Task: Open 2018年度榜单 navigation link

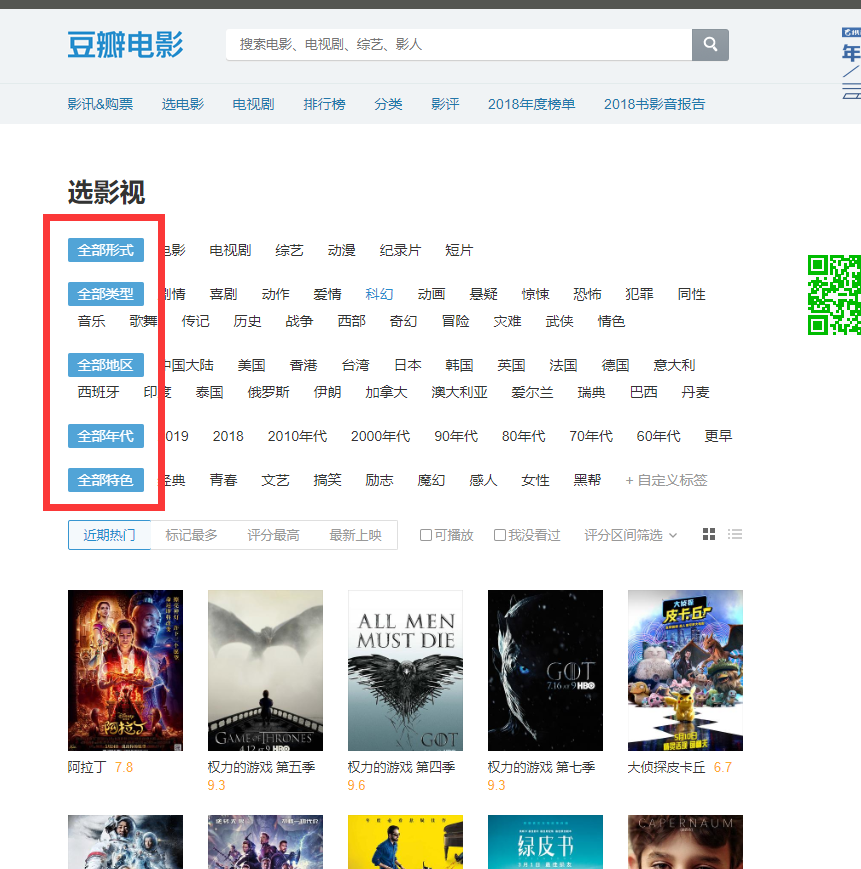Action: click(531, 104)
